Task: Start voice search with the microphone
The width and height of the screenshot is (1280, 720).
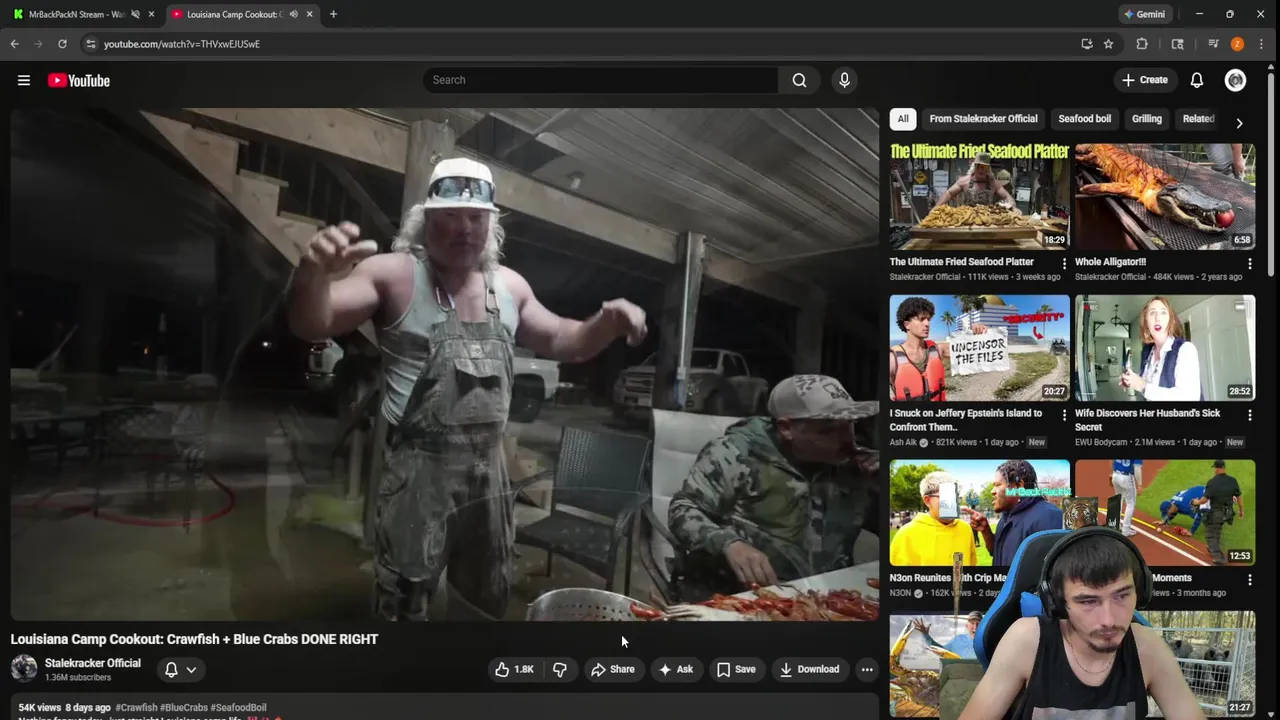Action: click(x=844, y=80)
